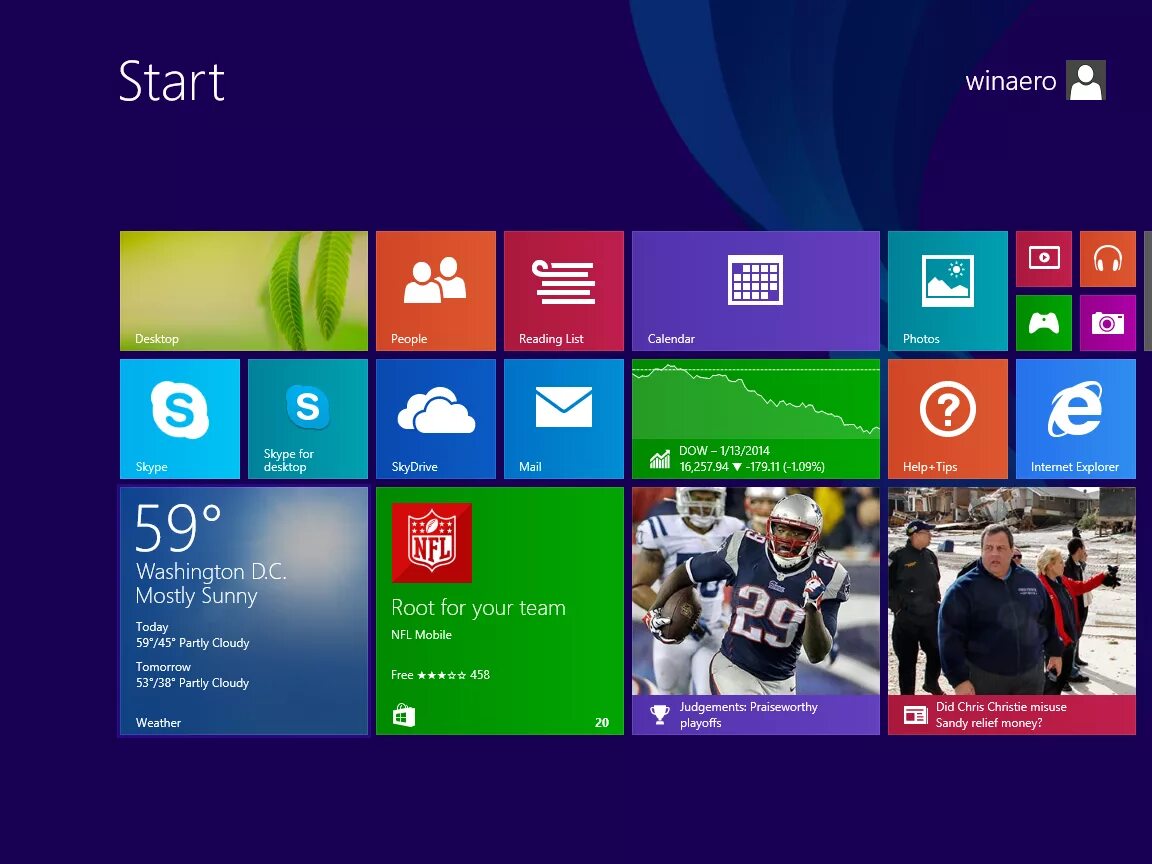
Task: Click the NFL shield logo
Action: coord(432,543)
